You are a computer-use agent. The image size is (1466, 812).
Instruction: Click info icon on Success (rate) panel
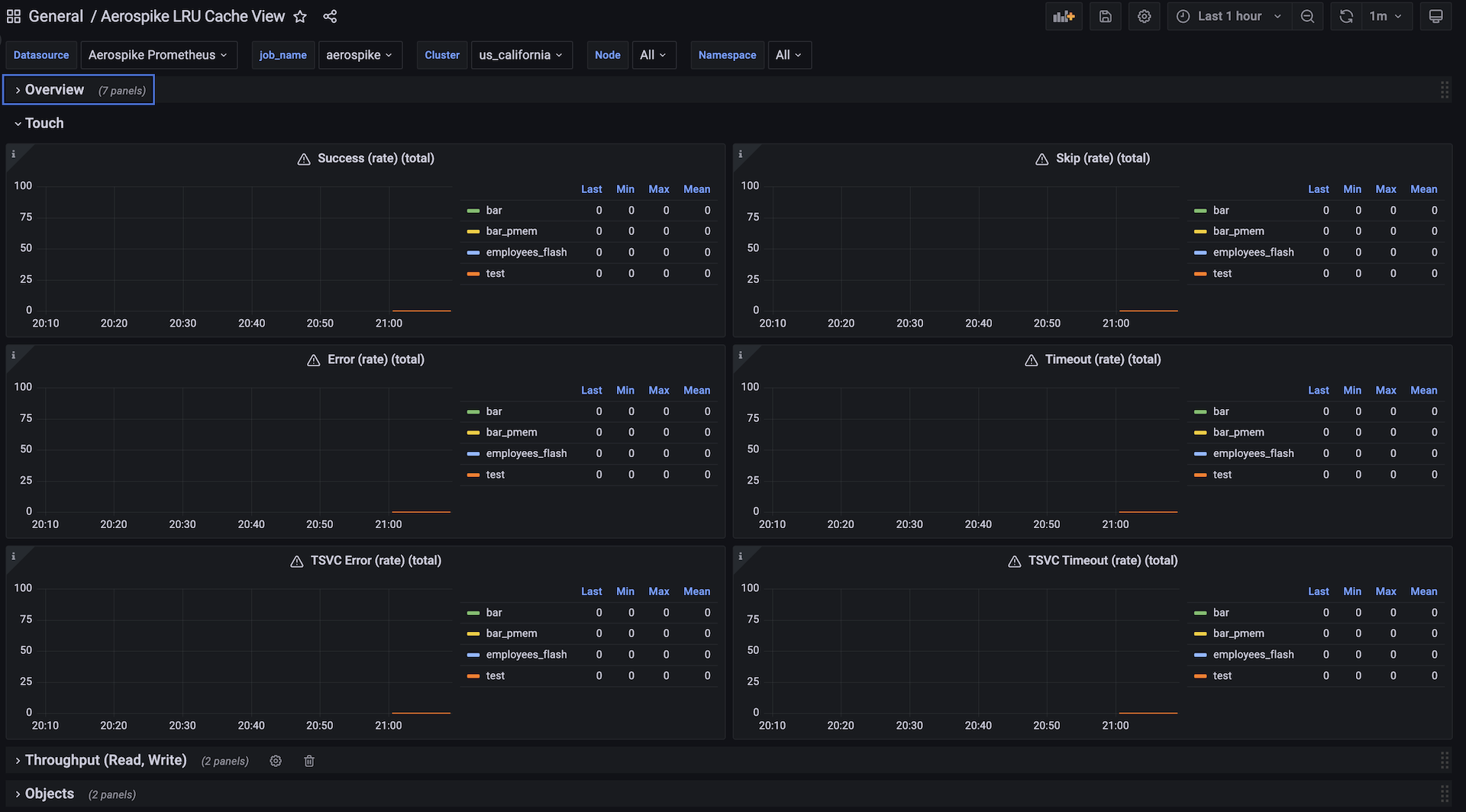(13, 154)
